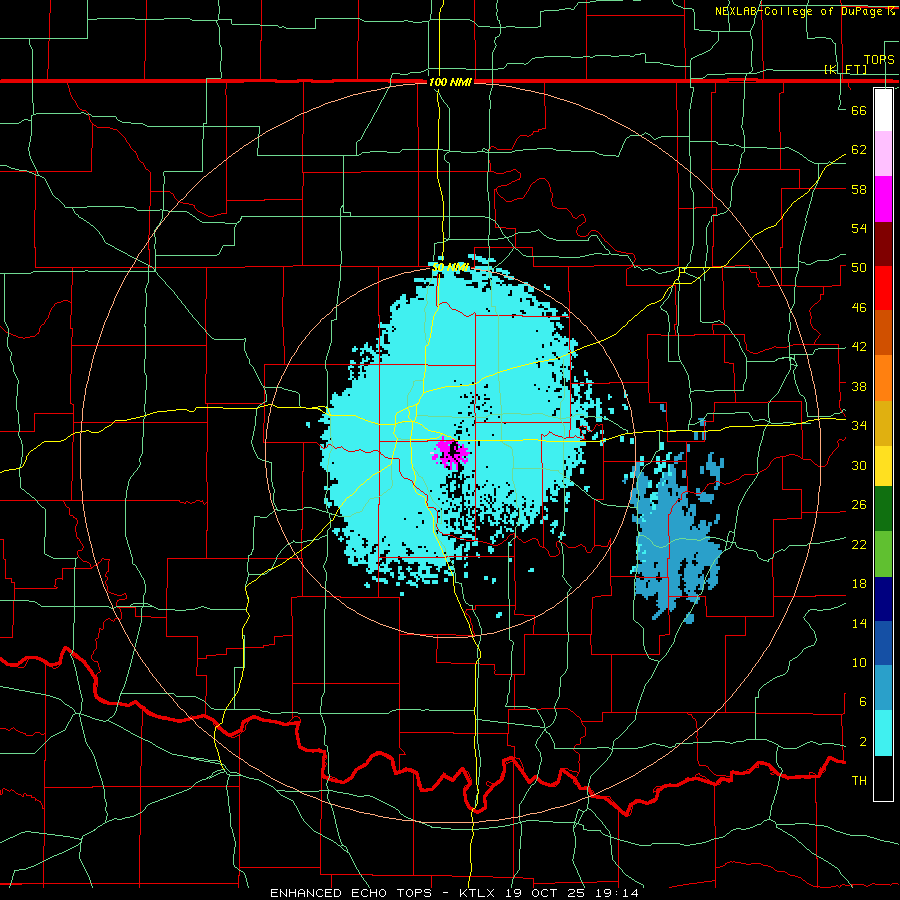Click the TH threshold label
This screenshot has height=900, width=900.
(859, 781)
